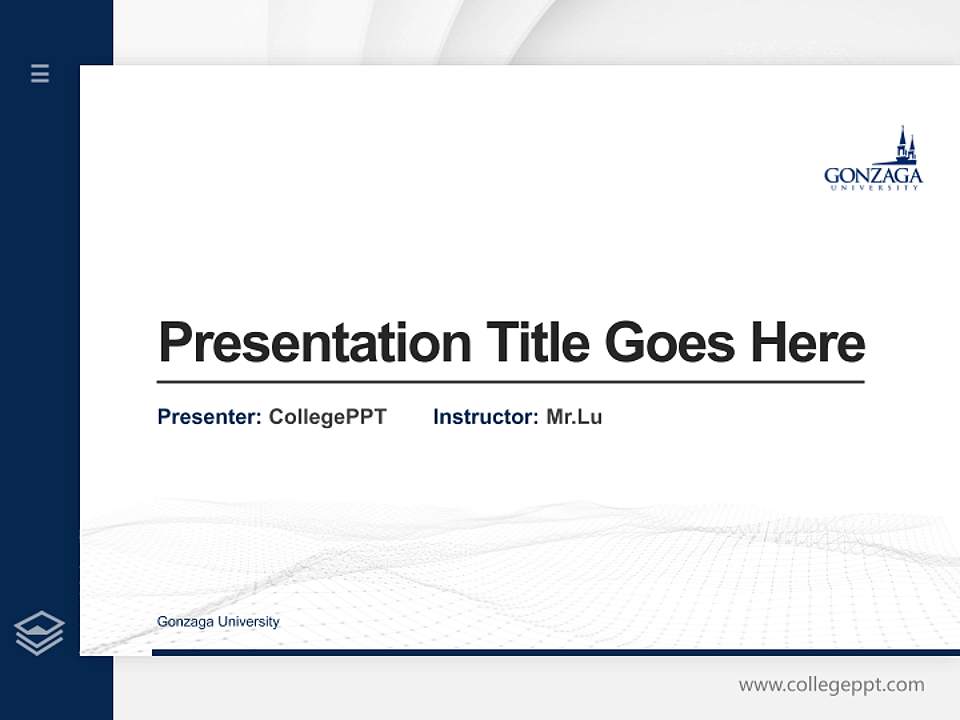The height and width of the screenshot is (720, 960).
Task: Open the www.collegeppt.com link
Action: (831, 685)
